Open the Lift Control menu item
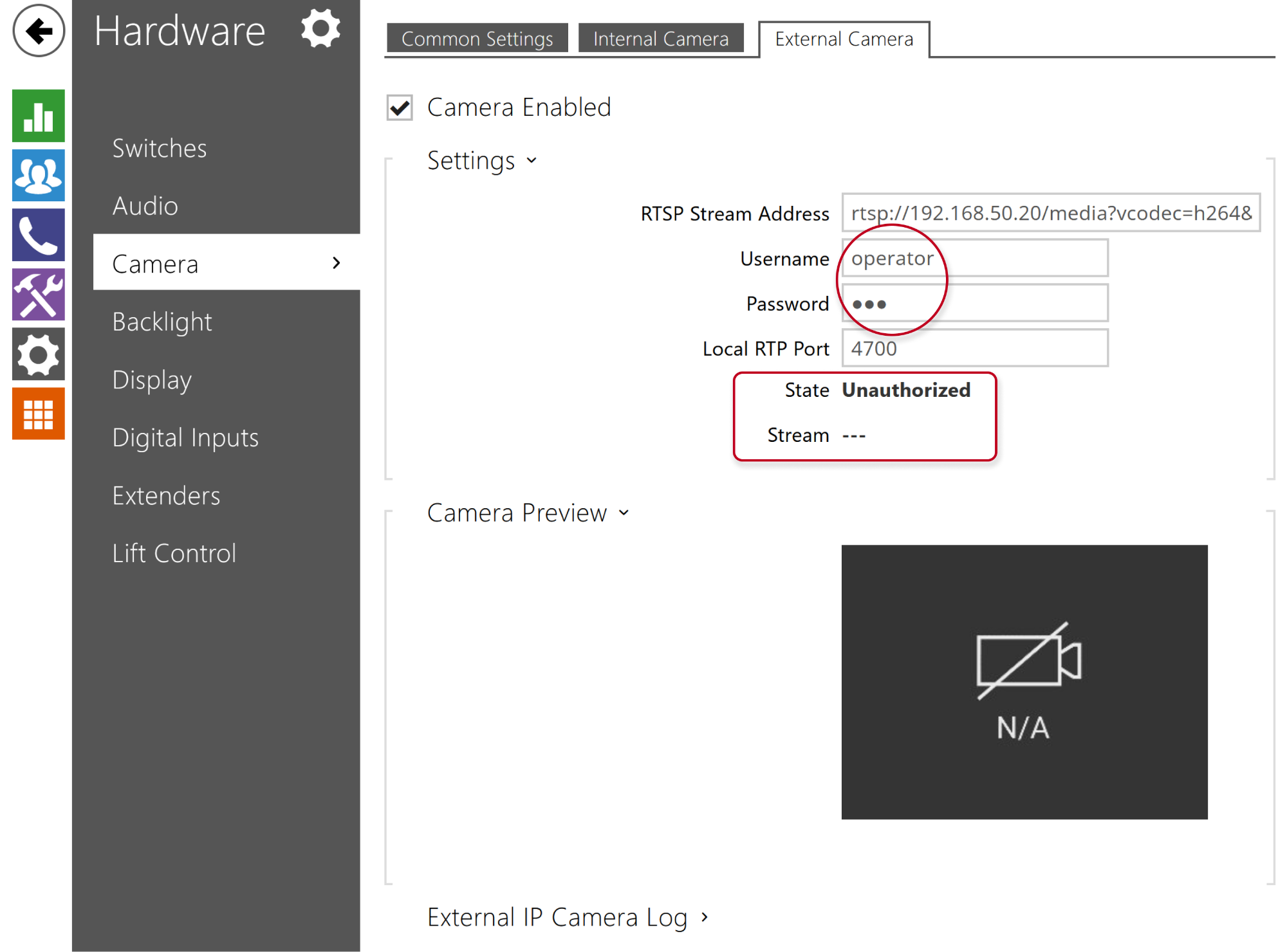The image size is (1287, 952). pos(174,553)
